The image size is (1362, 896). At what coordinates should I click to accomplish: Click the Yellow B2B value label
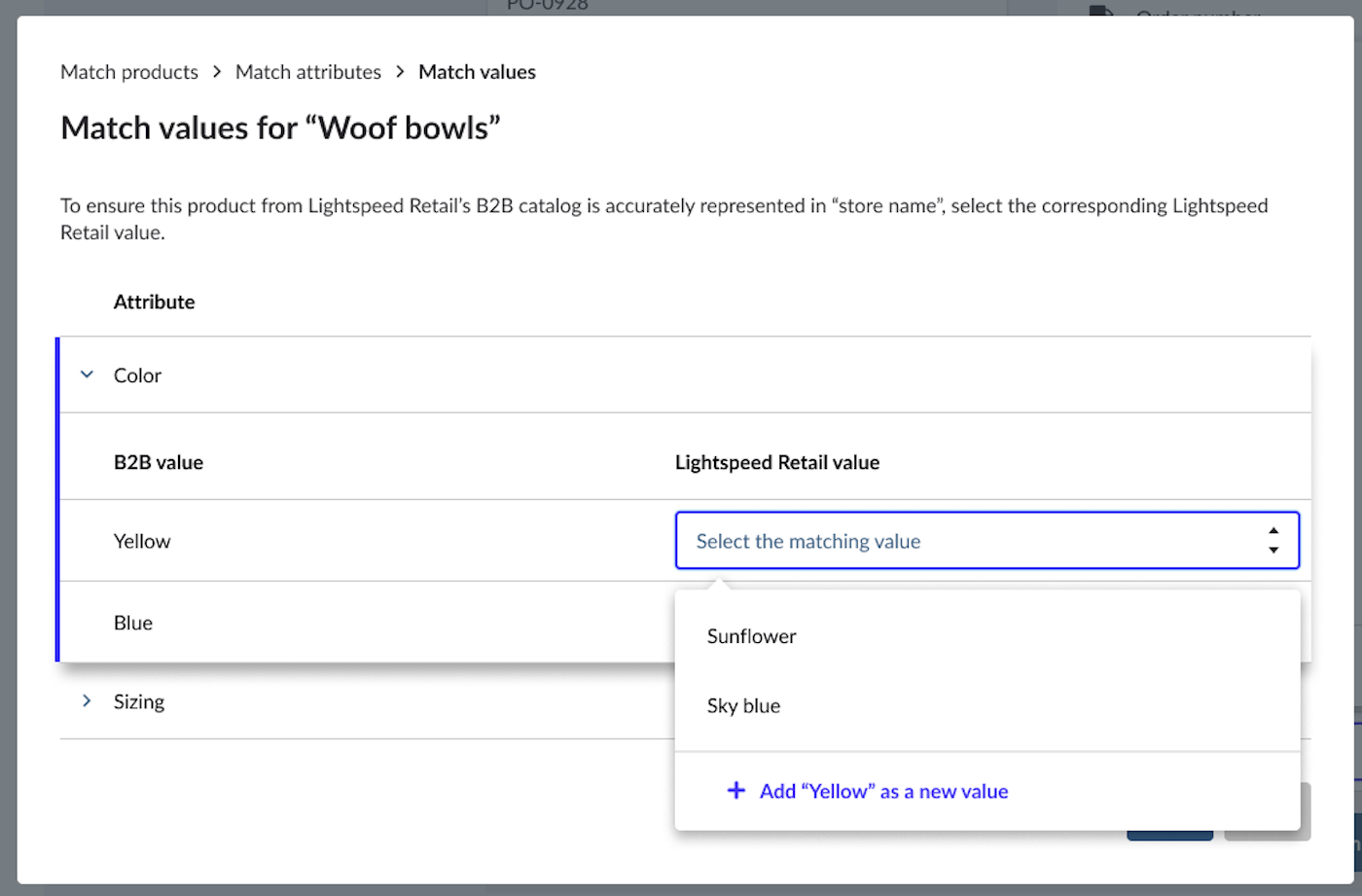click(x=142, y=541)
